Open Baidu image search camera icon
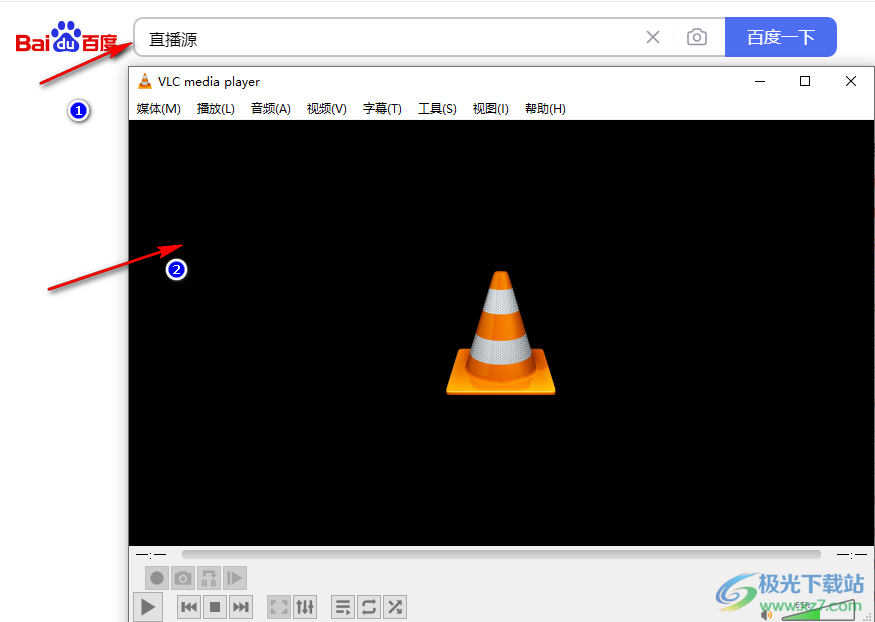 [x=696, y=37]
